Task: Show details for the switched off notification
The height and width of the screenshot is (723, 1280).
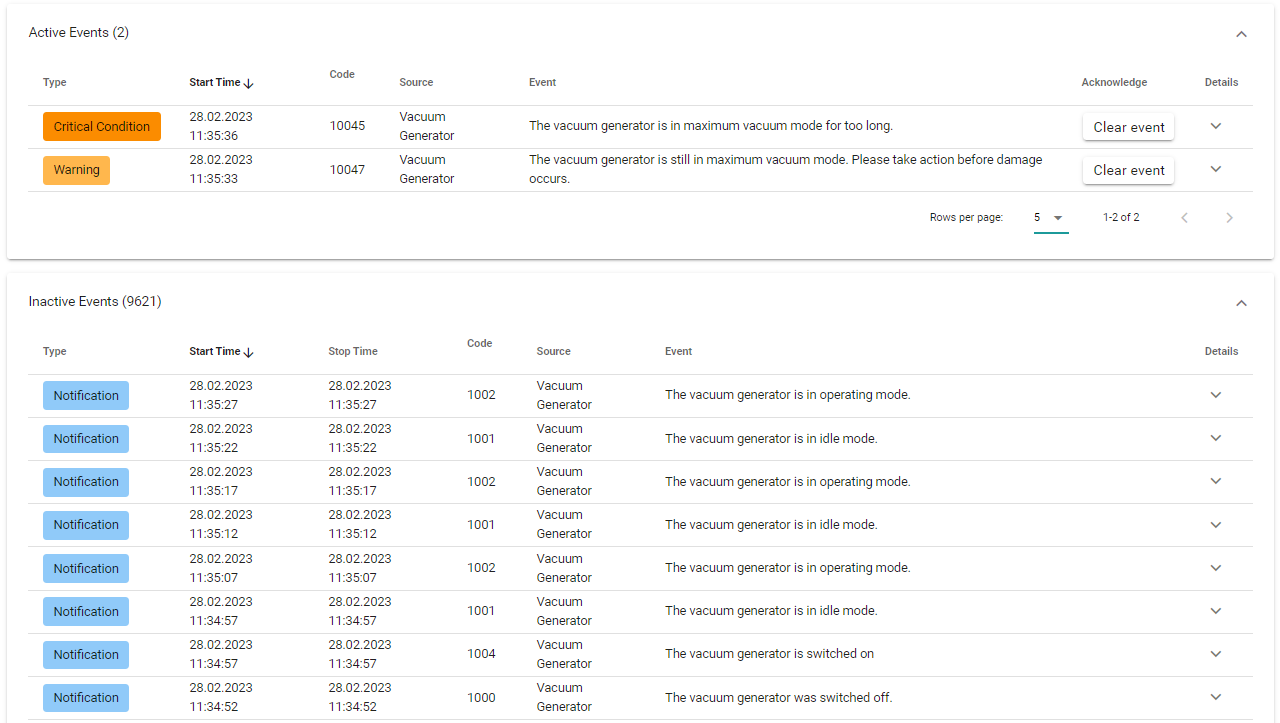Action: click(x=1216, y=697)
